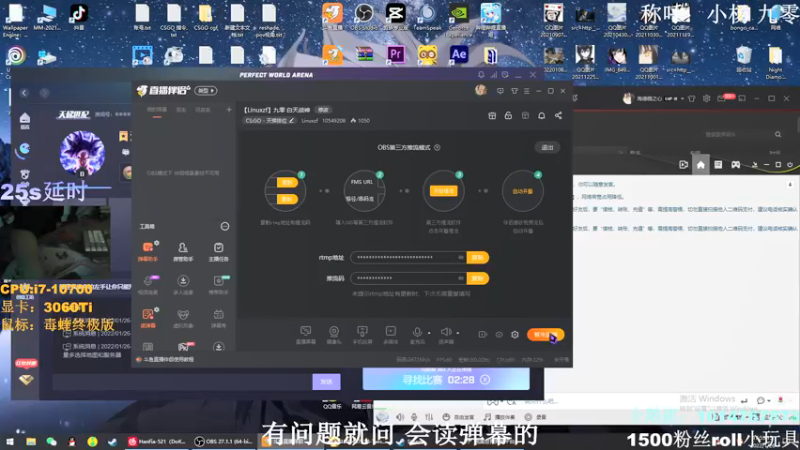The width and height of the screenshot is (800, 450).
Task: Click the rtmp address field
Action: point(408,258)
